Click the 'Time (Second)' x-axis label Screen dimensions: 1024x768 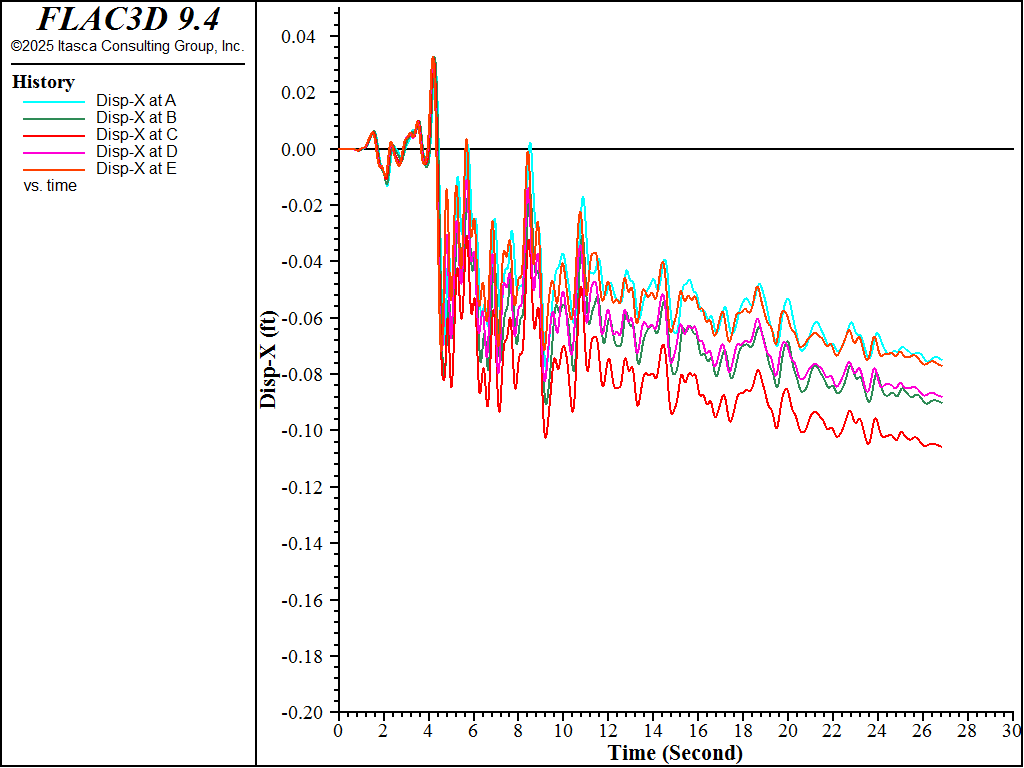(675, 753)
